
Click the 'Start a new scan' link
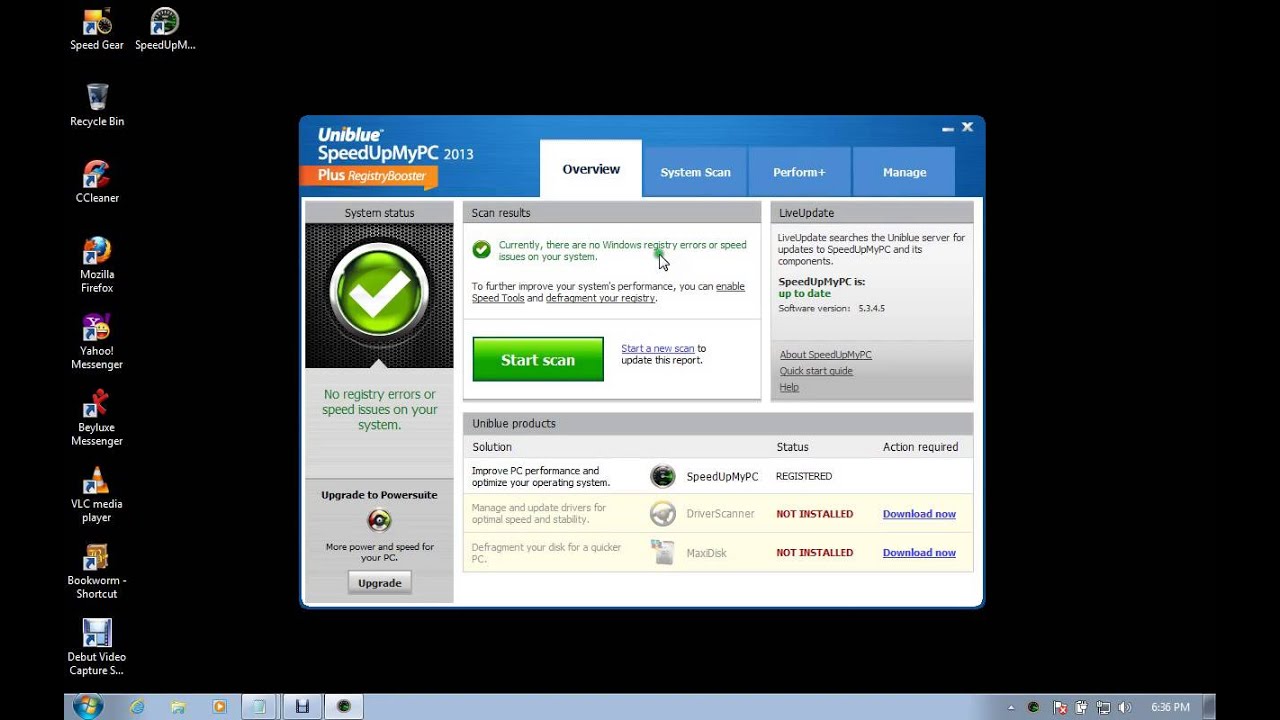(x=657, y=349)
